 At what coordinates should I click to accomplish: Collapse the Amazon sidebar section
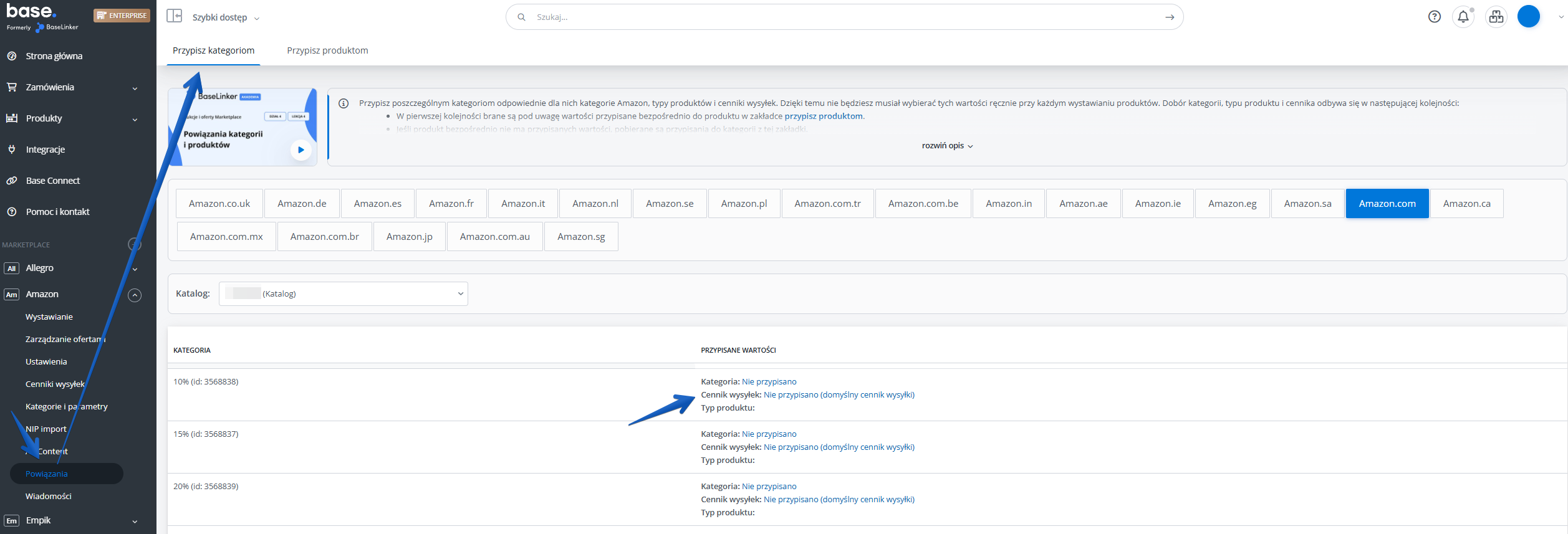pos(135,295)
